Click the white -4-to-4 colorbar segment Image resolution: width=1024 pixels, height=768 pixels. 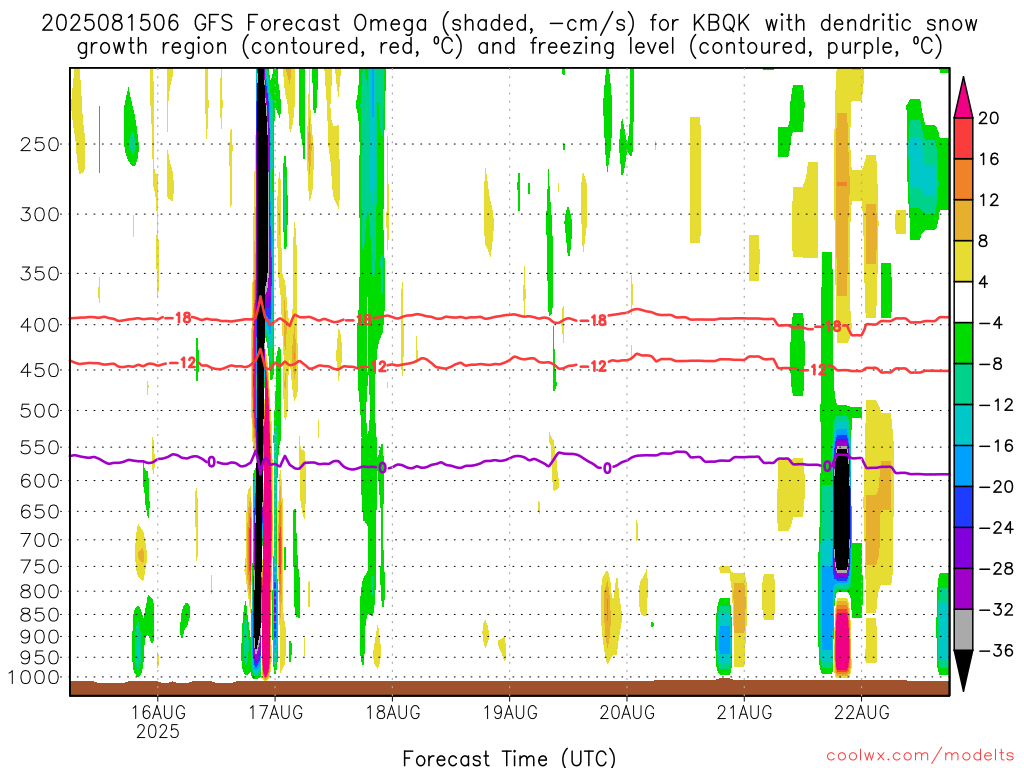click(x=963, y=302)
